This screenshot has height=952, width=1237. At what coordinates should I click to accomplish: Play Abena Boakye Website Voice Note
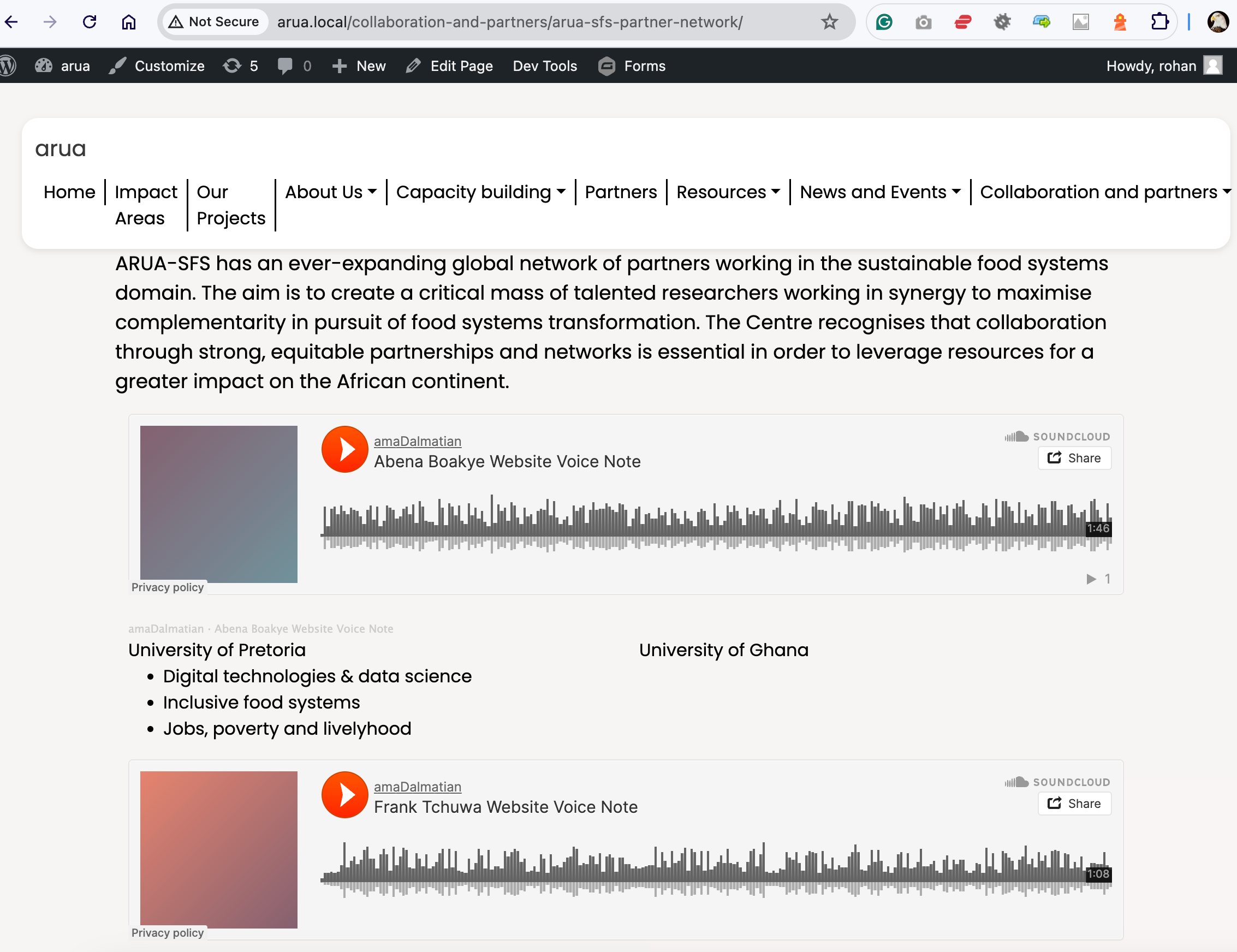click(344, 449)
